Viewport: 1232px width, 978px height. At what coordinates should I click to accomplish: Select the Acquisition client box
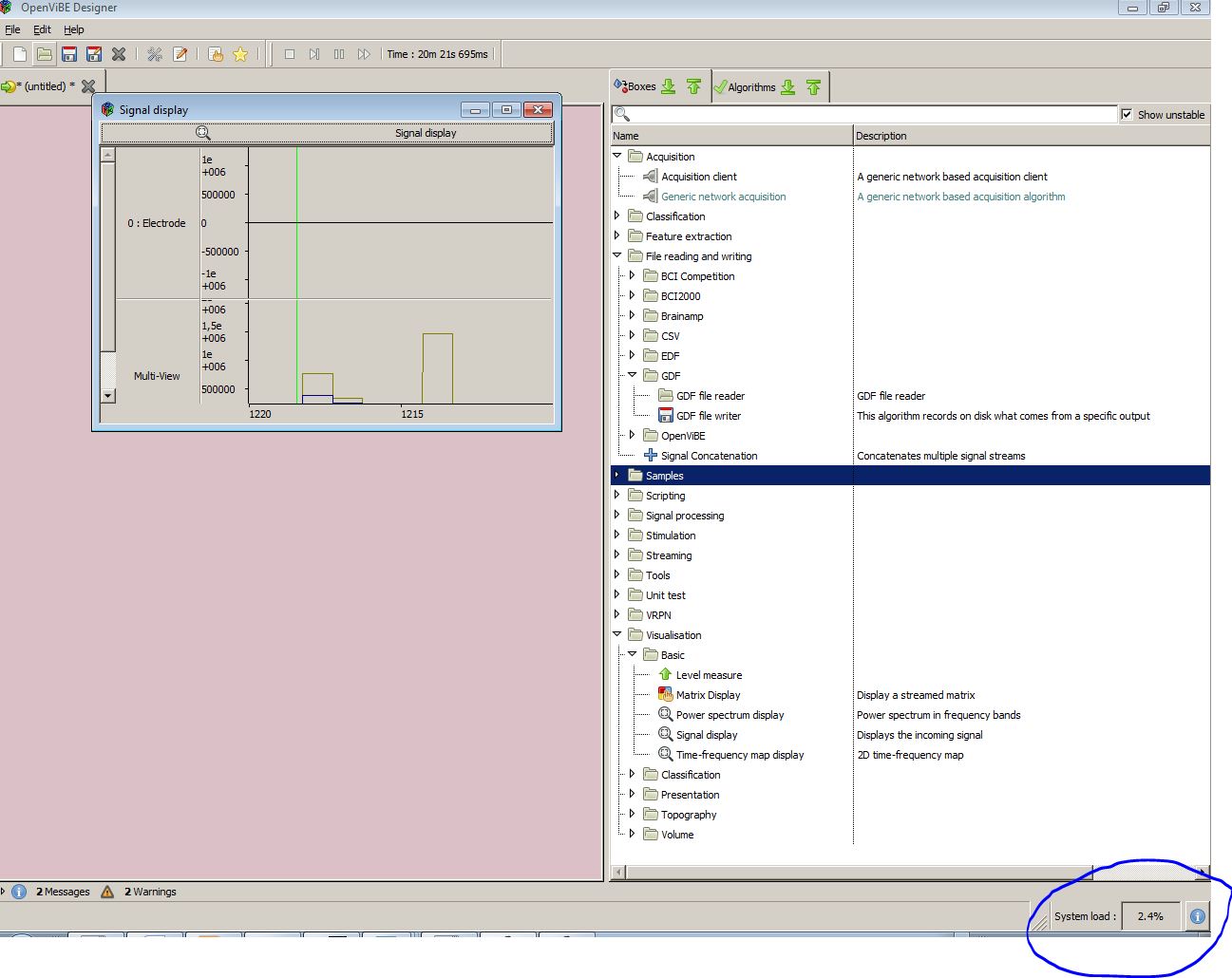pos(698,177)
